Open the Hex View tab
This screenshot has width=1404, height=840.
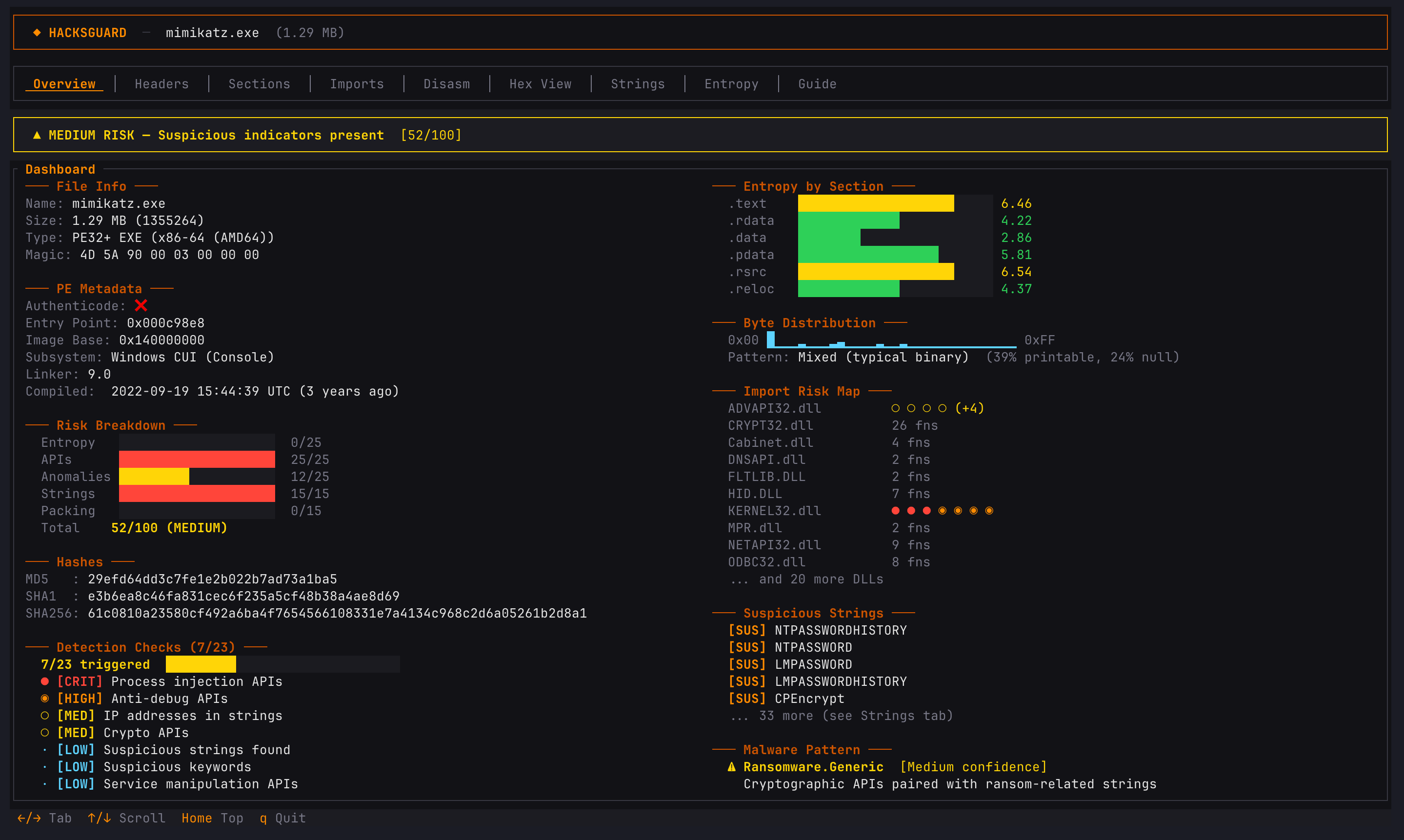[541, 84]
